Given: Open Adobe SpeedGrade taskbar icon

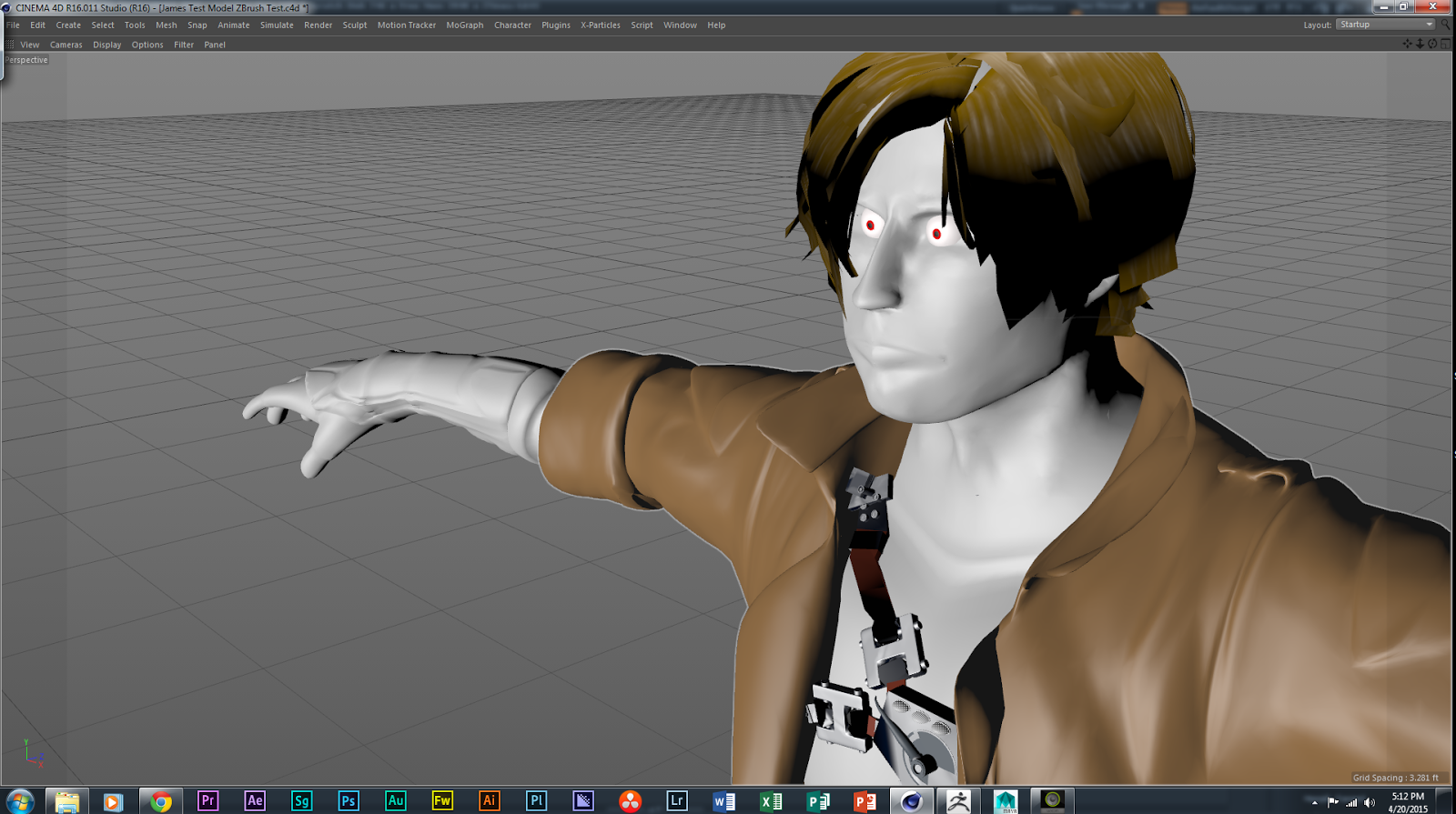Looking at the screenshot, I should pyautogui.click(x=301, y=801).
